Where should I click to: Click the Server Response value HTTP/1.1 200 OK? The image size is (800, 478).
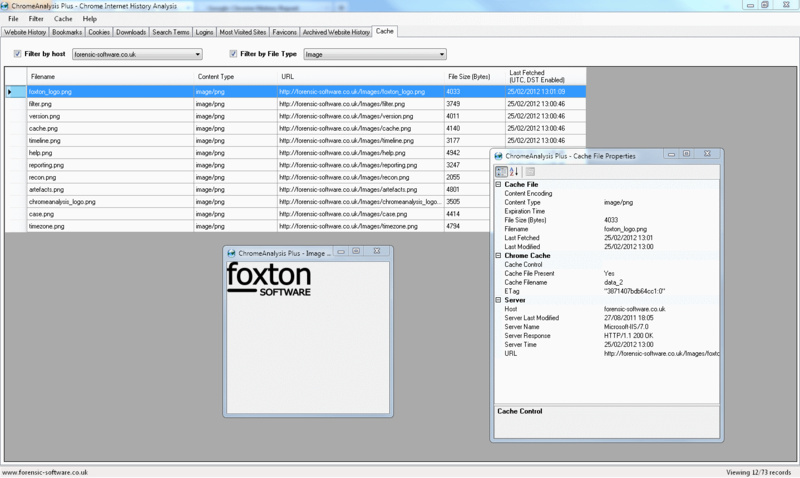pyautogui.click(x=629, y=336)
